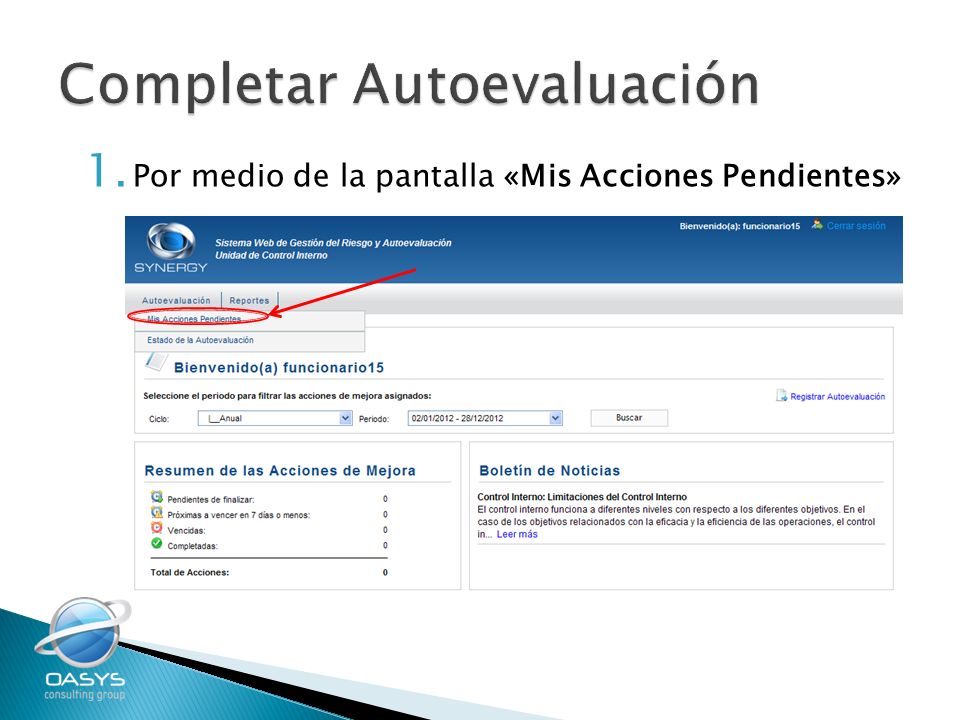Expand the Periodo dropdown with 02/01/2012 - 28/12/2012
960x720 pixels.
tap(485, 418)
